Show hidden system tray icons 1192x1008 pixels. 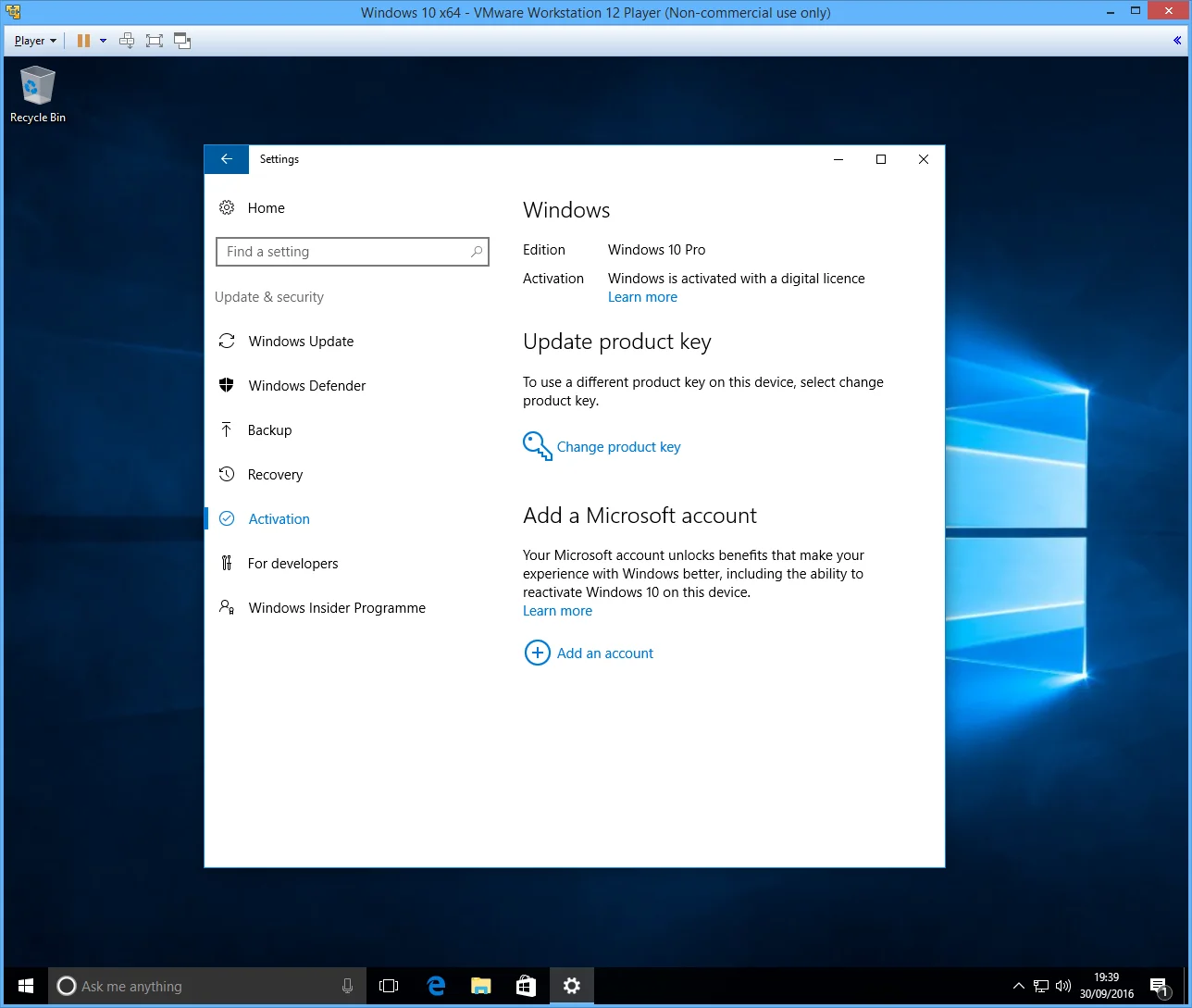pyautogui.click(x=1019, y=987)
